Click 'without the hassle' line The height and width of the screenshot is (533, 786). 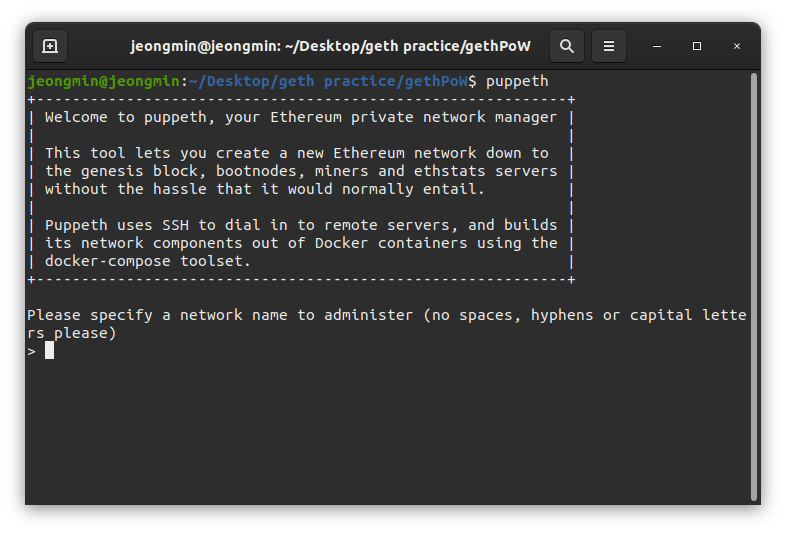click(265, 189)
